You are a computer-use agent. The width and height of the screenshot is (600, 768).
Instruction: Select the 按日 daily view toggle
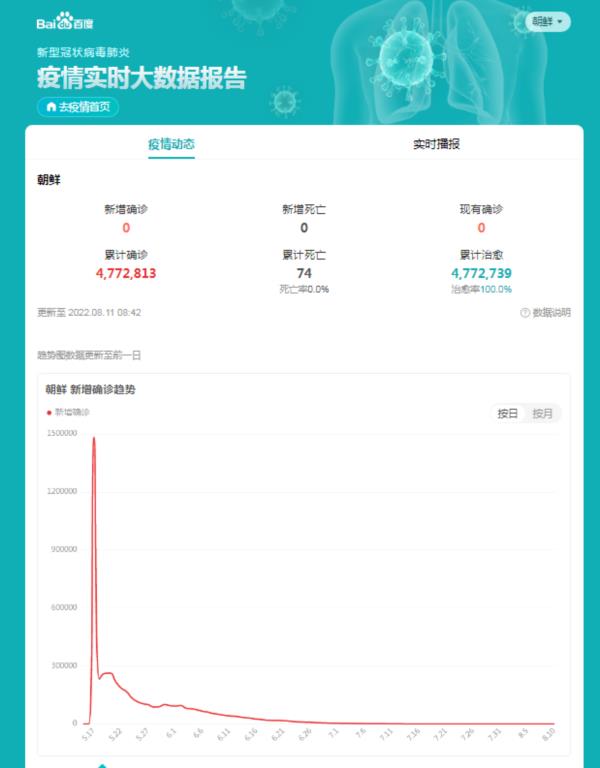click(x=509, y=413)
